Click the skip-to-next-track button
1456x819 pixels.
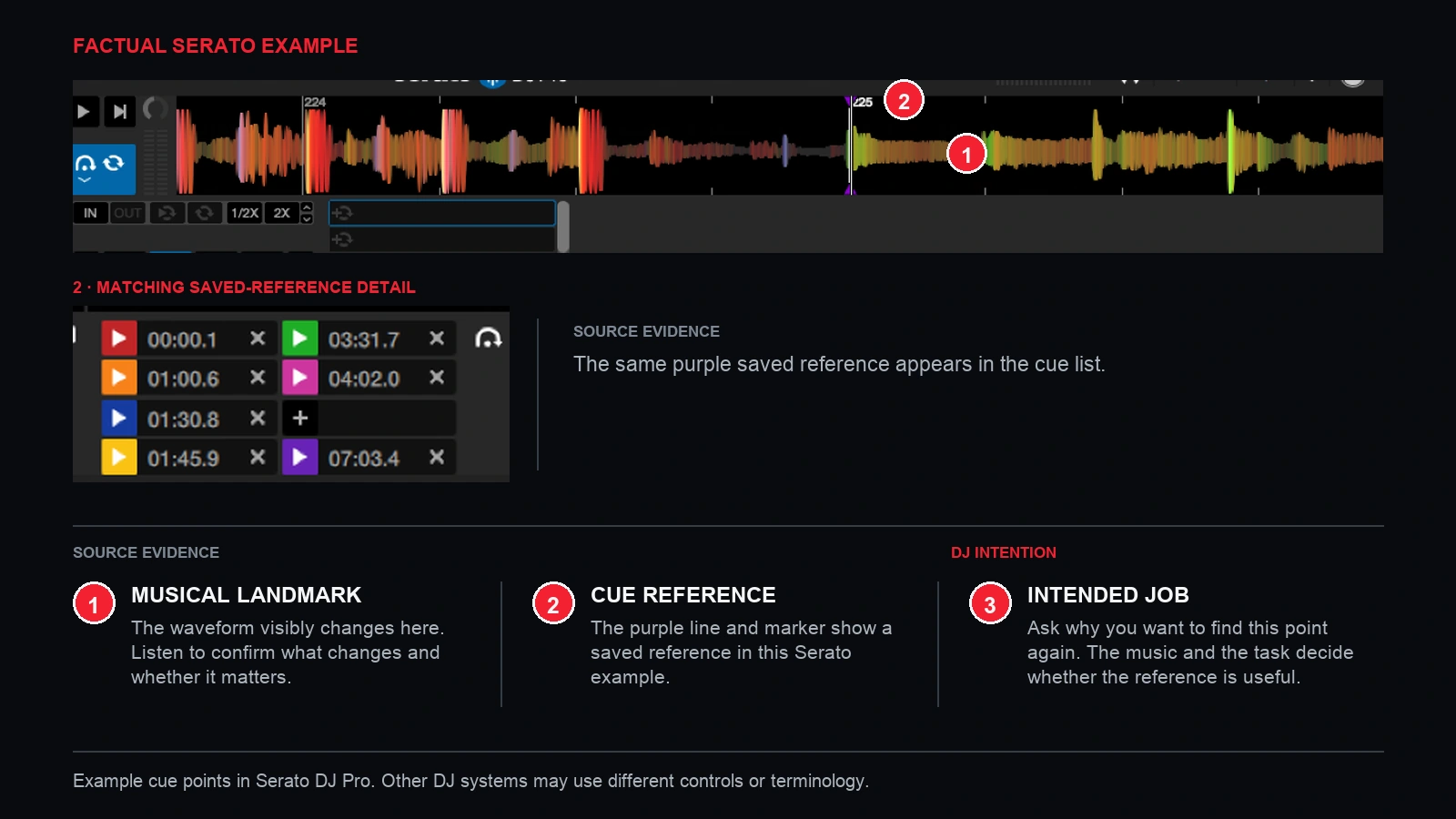click(x=119, y=112)
